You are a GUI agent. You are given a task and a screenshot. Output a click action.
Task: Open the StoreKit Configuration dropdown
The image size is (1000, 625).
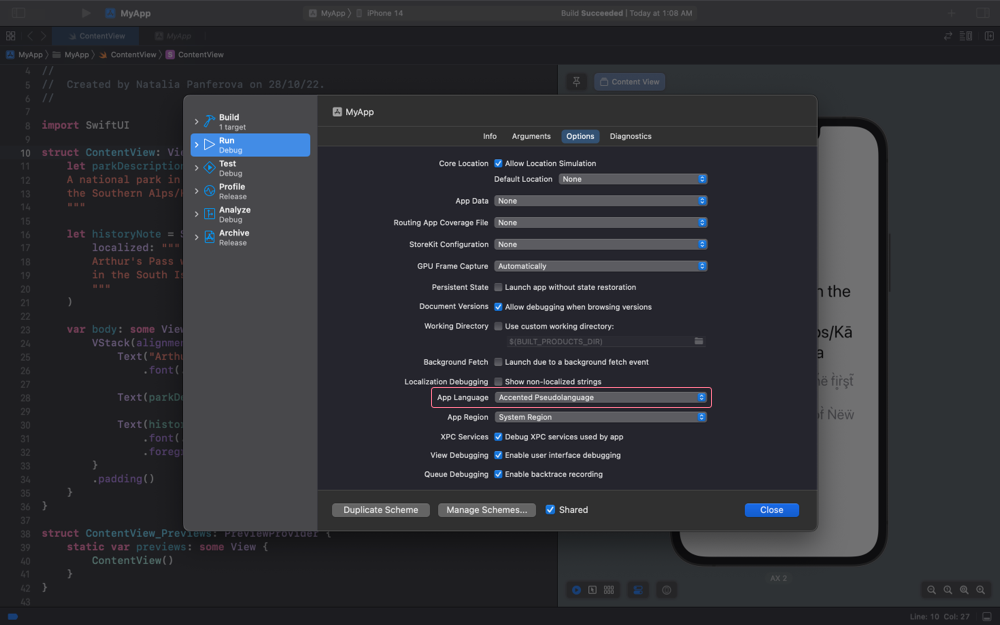601,244
